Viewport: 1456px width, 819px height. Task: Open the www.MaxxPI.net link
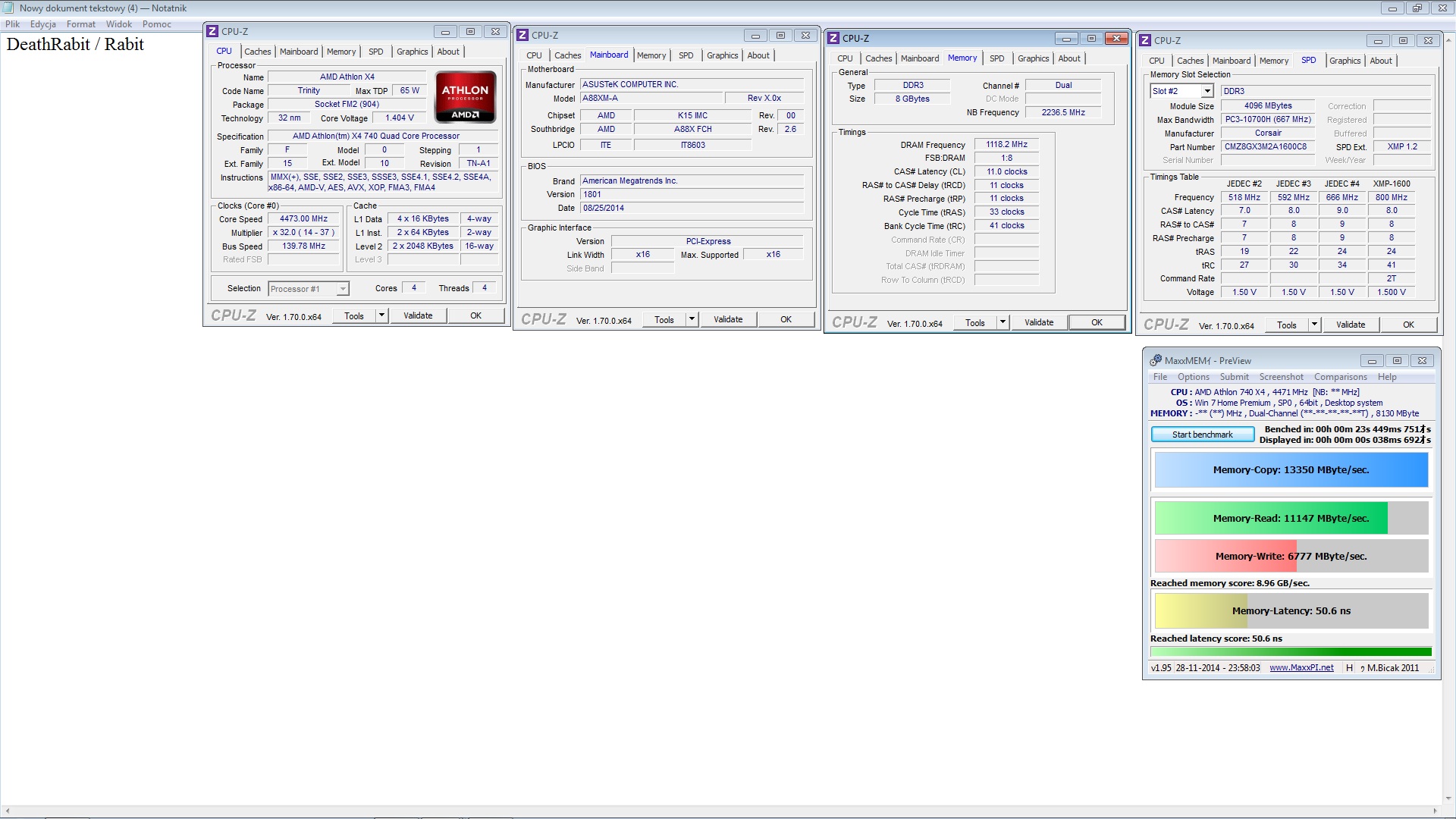coord(1301,668)
